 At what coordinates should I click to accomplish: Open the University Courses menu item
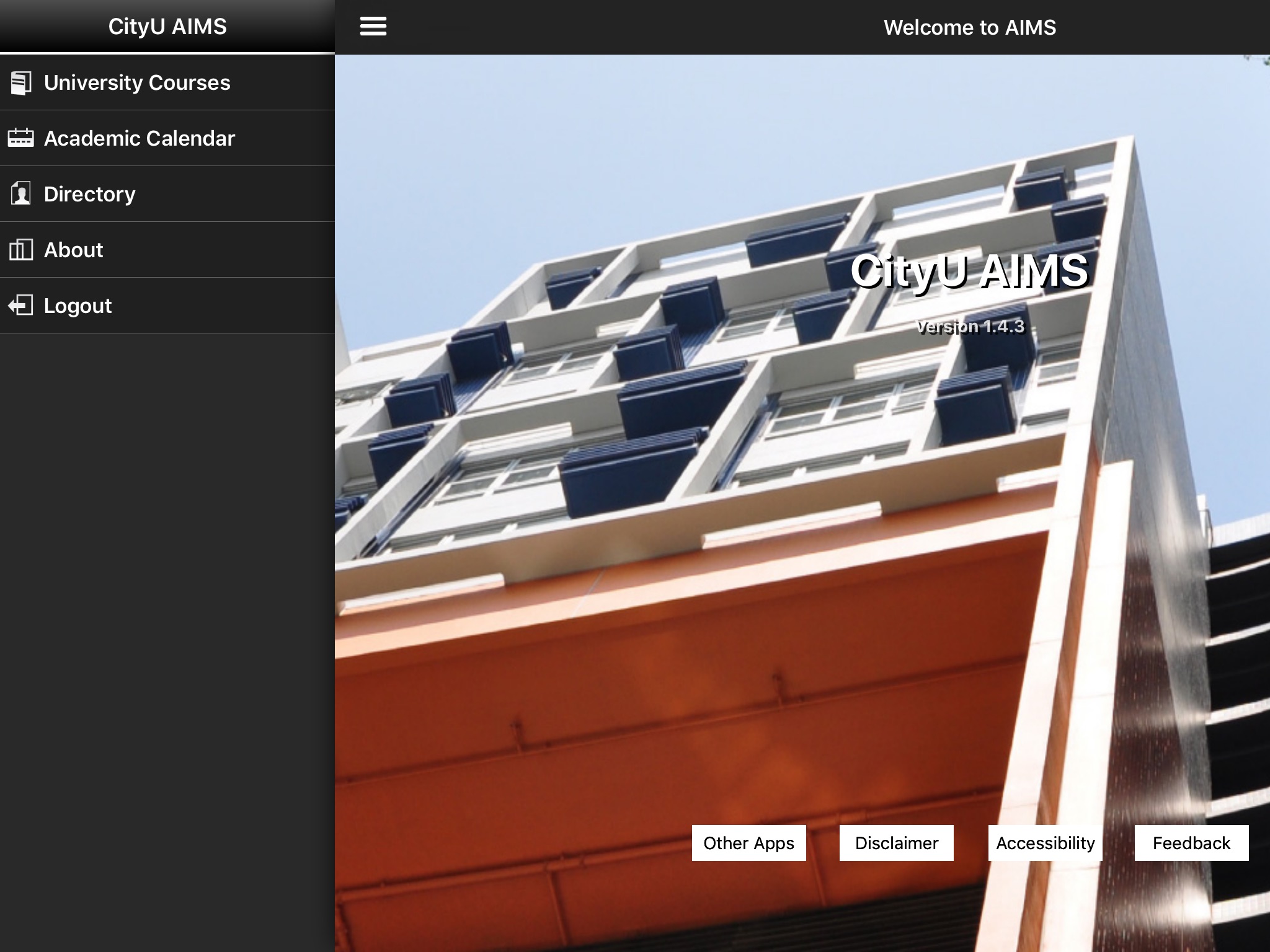tap(137, 83)
